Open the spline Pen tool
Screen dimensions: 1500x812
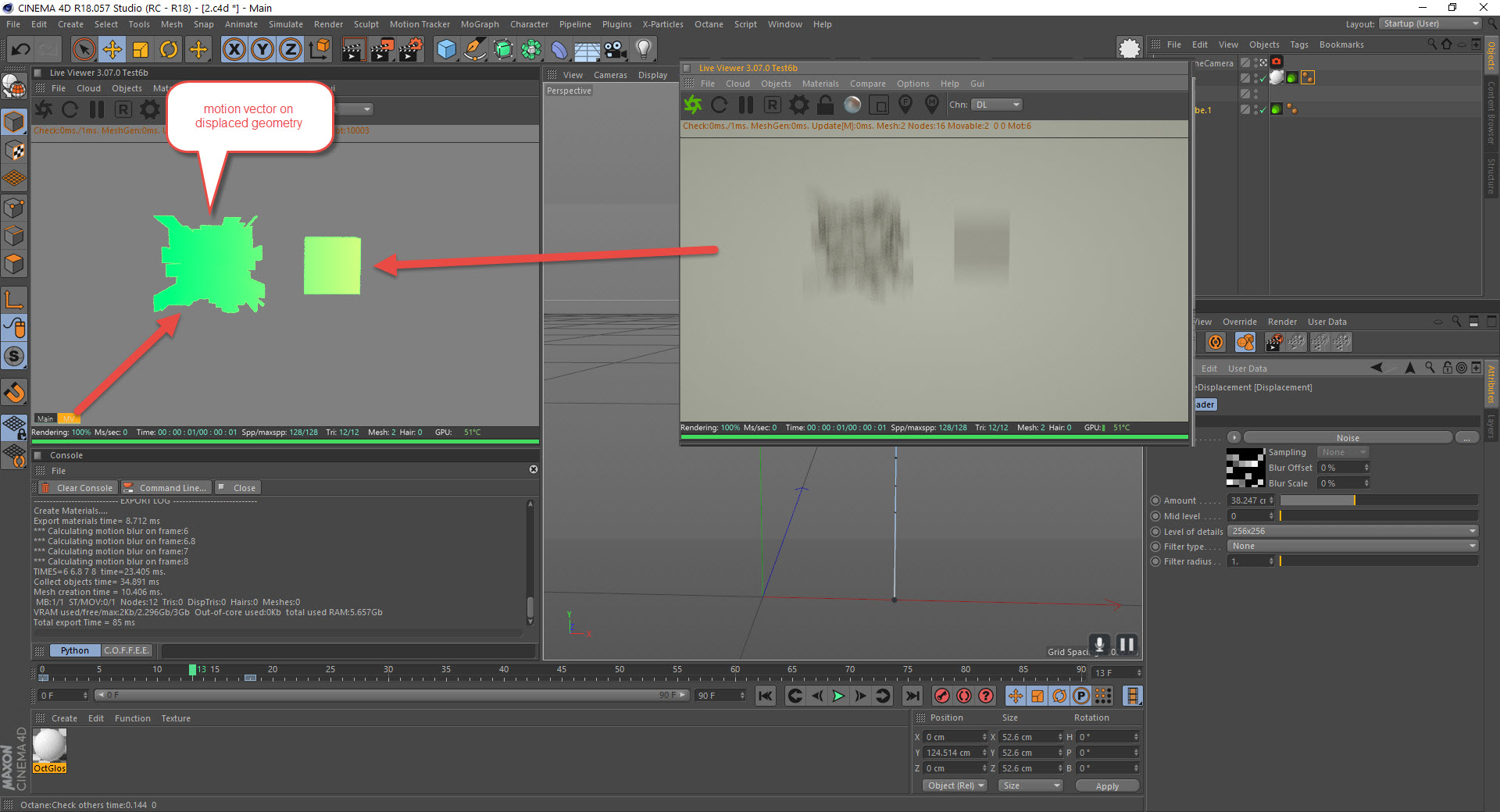coord(474,50)
